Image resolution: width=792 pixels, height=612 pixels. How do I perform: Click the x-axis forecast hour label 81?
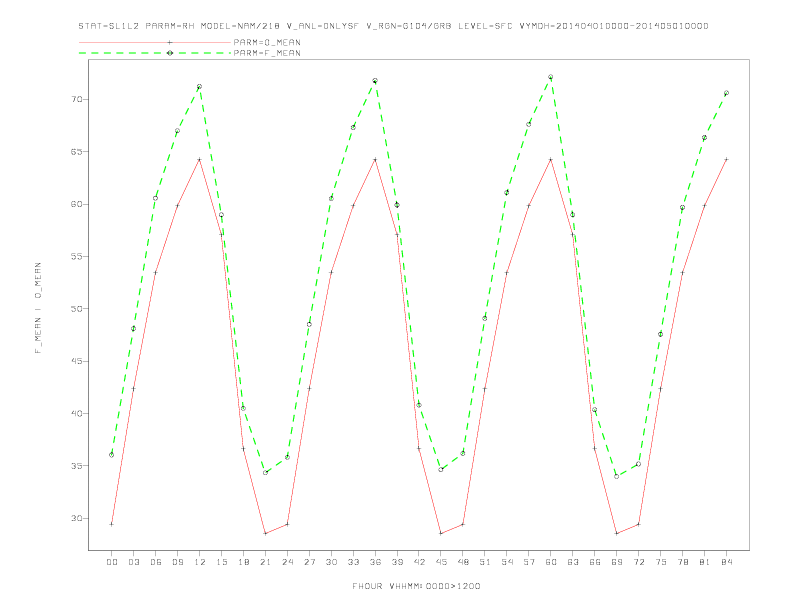(x=705, y=562)
